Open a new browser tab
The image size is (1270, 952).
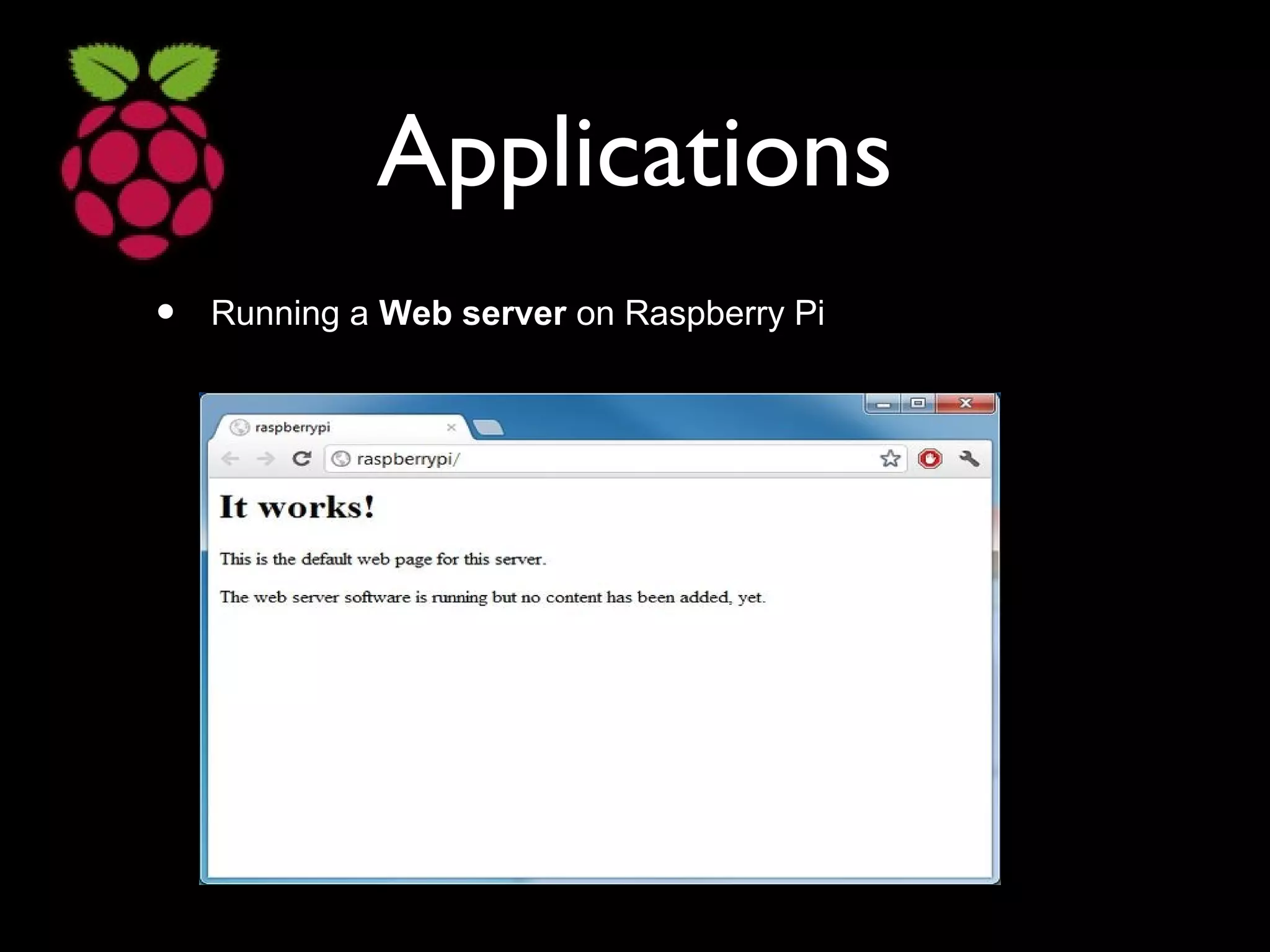point(489,427)
